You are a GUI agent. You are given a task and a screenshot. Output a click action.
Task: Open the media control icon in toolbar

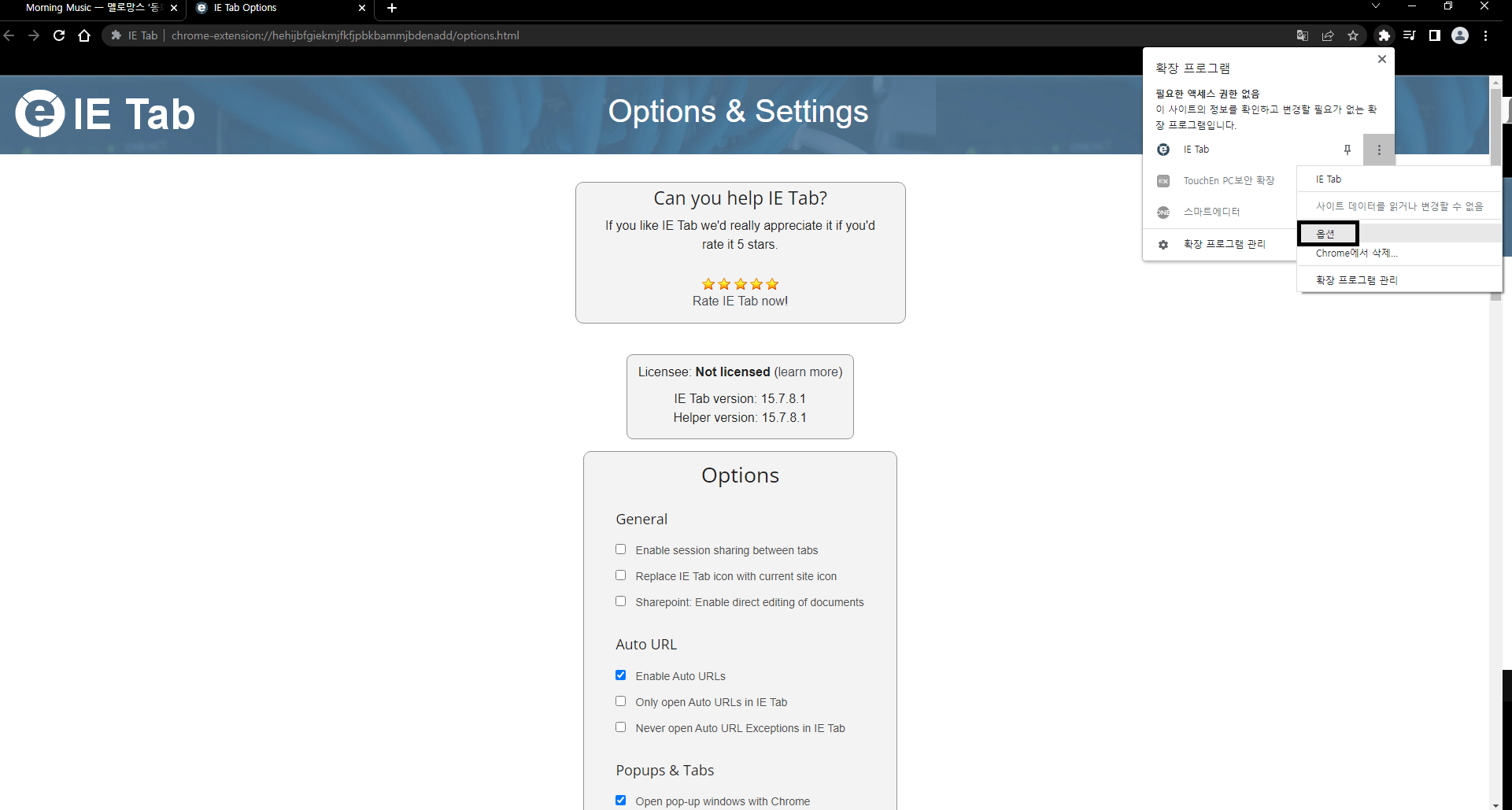1410,35
